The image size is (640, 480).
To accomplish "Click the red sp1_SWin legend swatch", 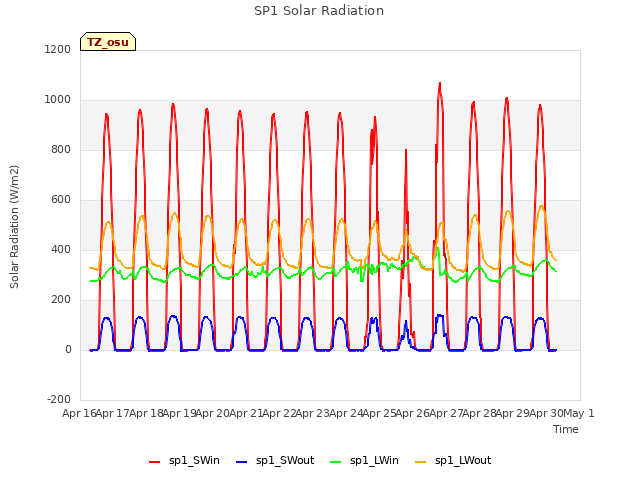I will tap(155, 462).
